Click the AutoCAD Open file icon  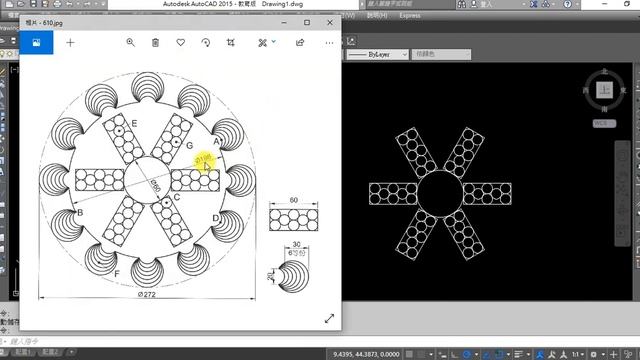coord(20,4)
